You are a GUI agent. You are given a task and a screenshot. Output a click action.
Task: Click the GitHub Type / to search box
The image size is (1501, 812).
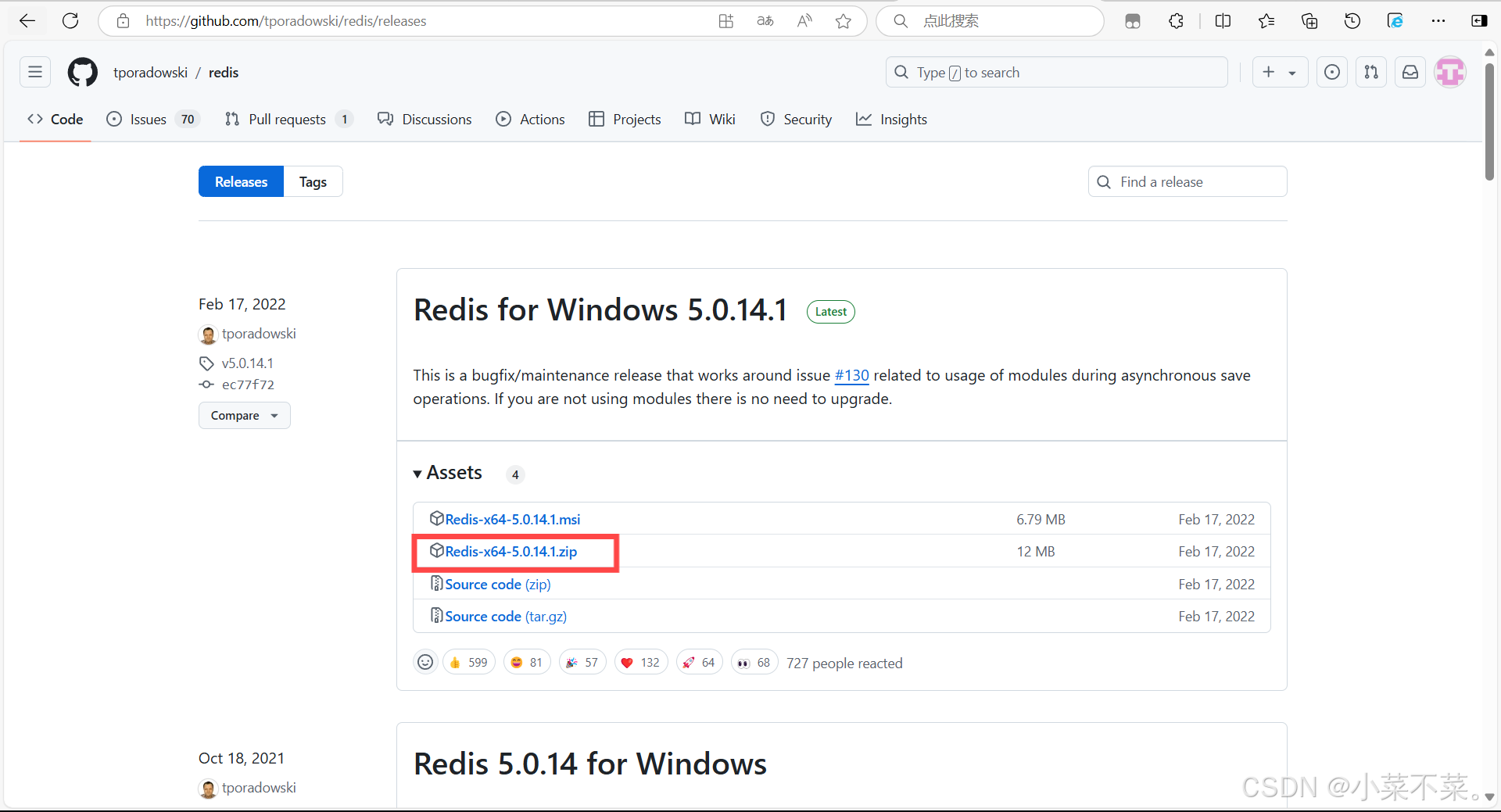click(x=1057, y=72)
